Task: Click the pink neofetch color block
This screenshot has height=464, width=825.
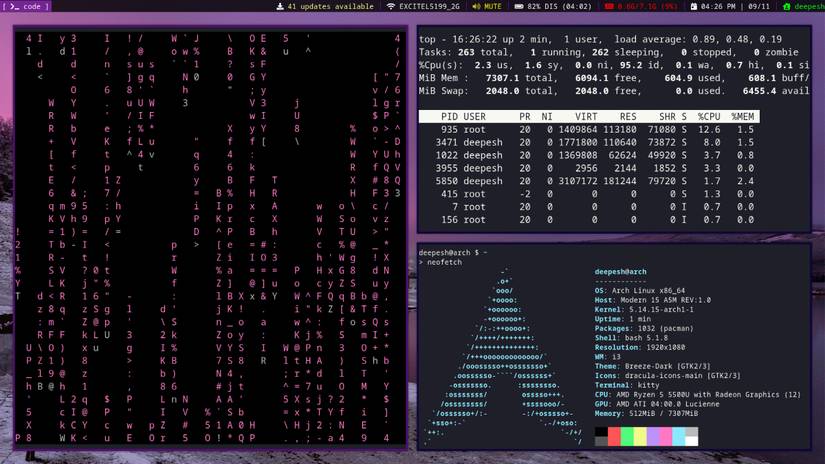Action: [666, 437]
